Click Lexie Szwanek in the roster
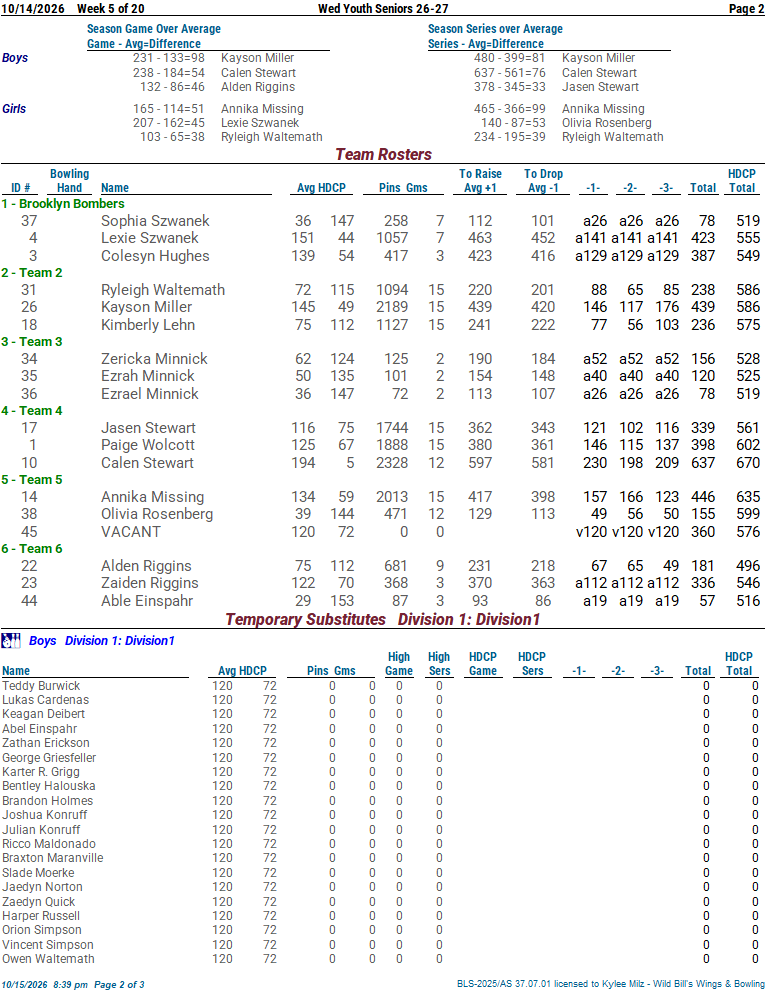Image resolution: width=768 pixels, height=991 pixels. click(x=150, y=238)
